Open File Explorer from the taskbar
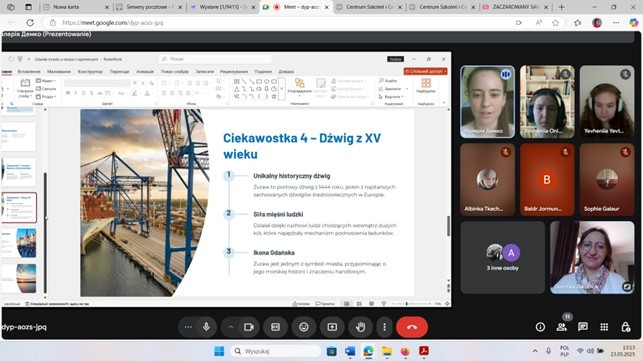Screen dimensions: 643x361 coord(387,351)
